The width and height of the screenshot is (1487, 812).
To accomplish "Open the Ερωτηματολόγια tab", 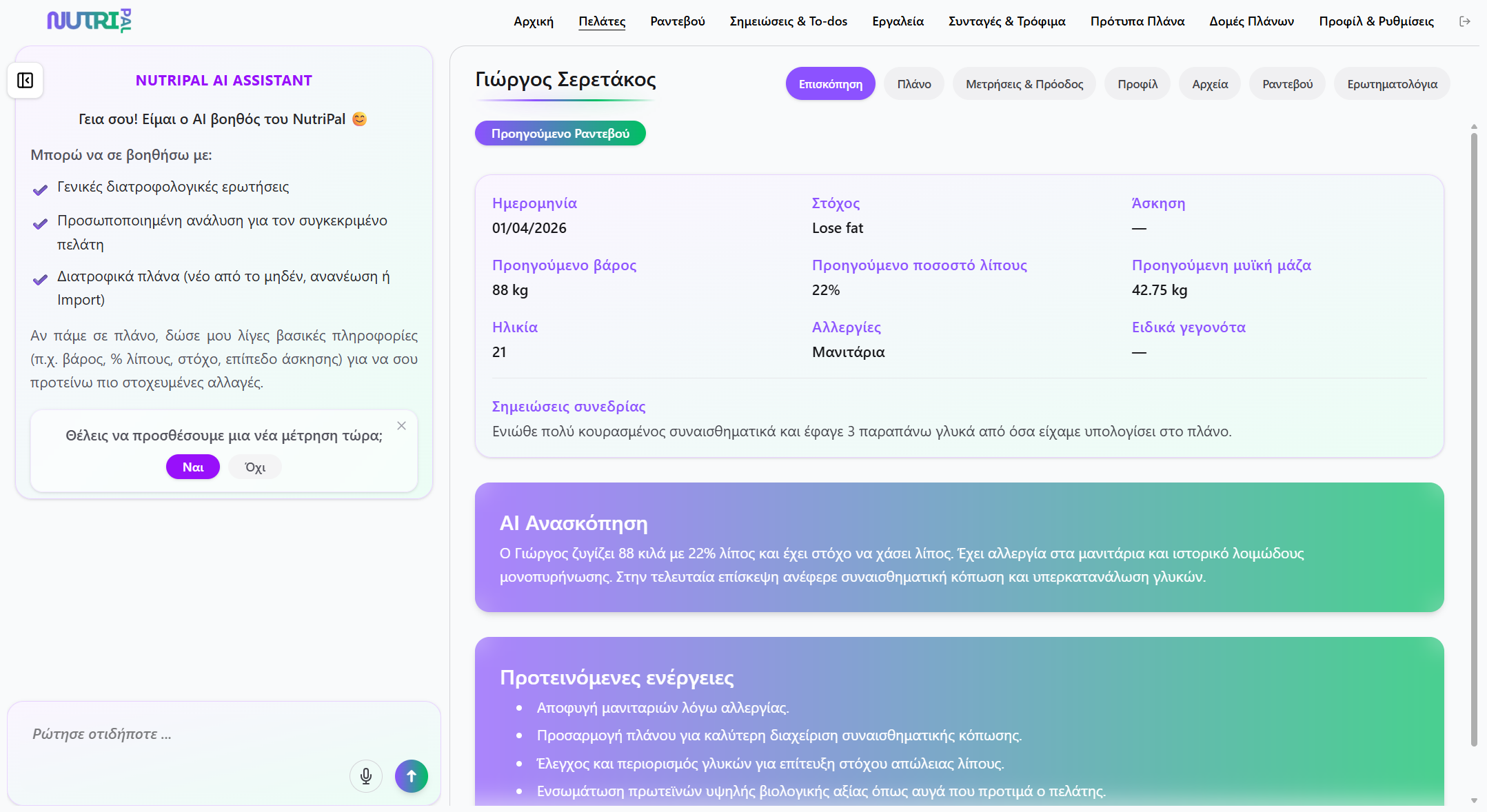I will coord(1392,84).
